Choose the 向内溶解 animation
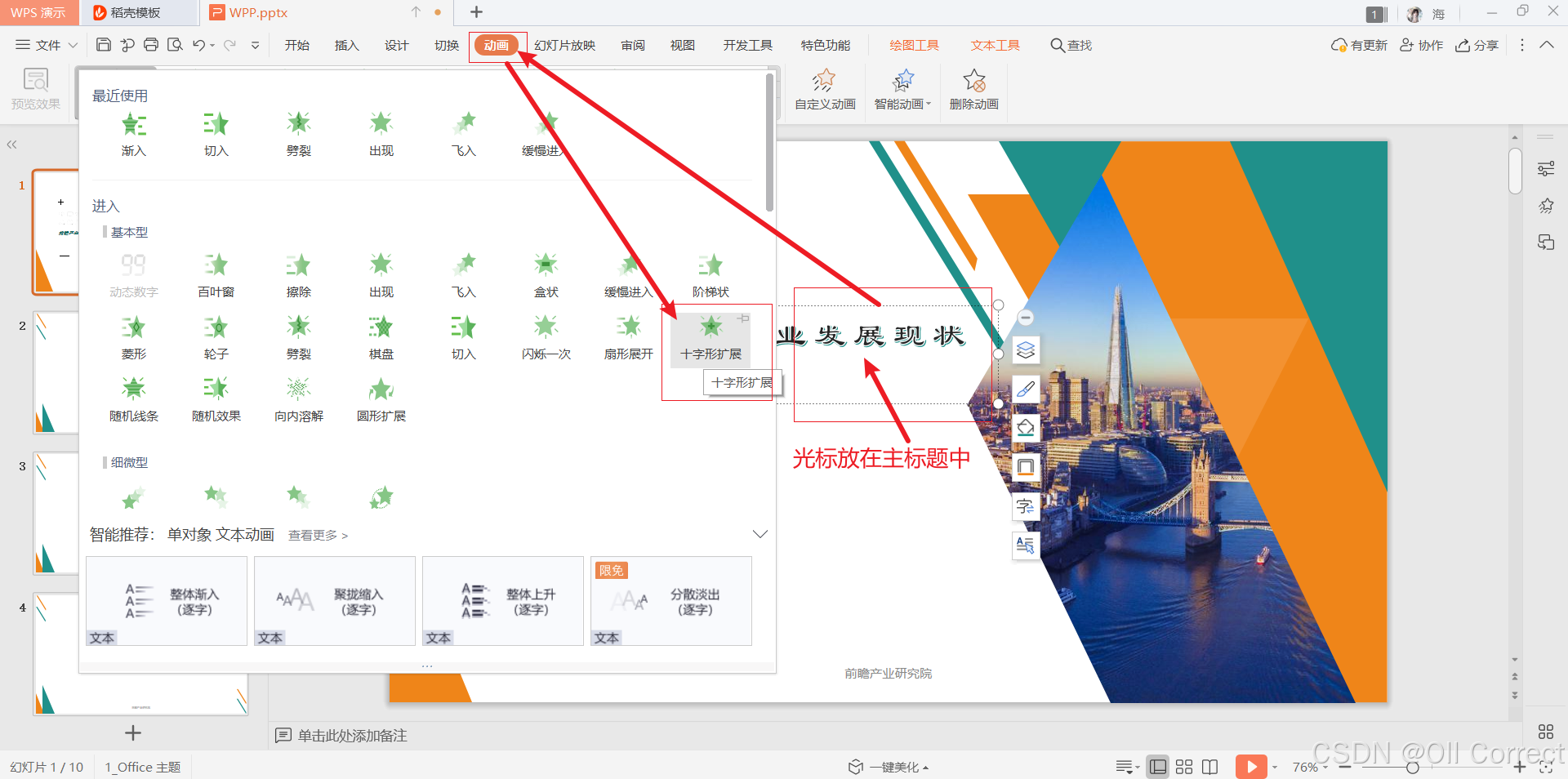Viewport: 1568px width, 779px height. [298, 399]
